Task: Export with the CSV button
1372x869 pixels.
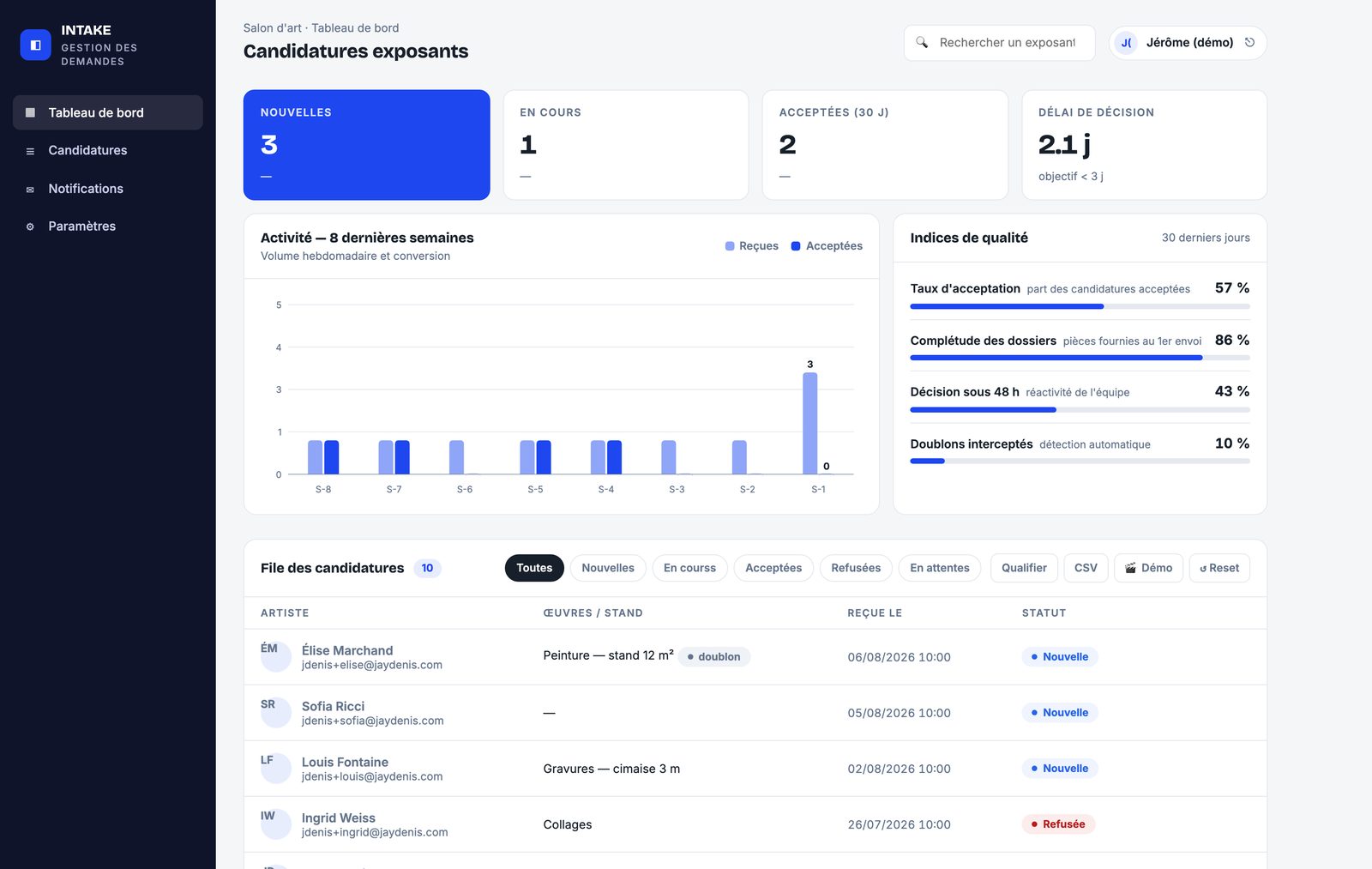Action: [x=1086, y=568]
